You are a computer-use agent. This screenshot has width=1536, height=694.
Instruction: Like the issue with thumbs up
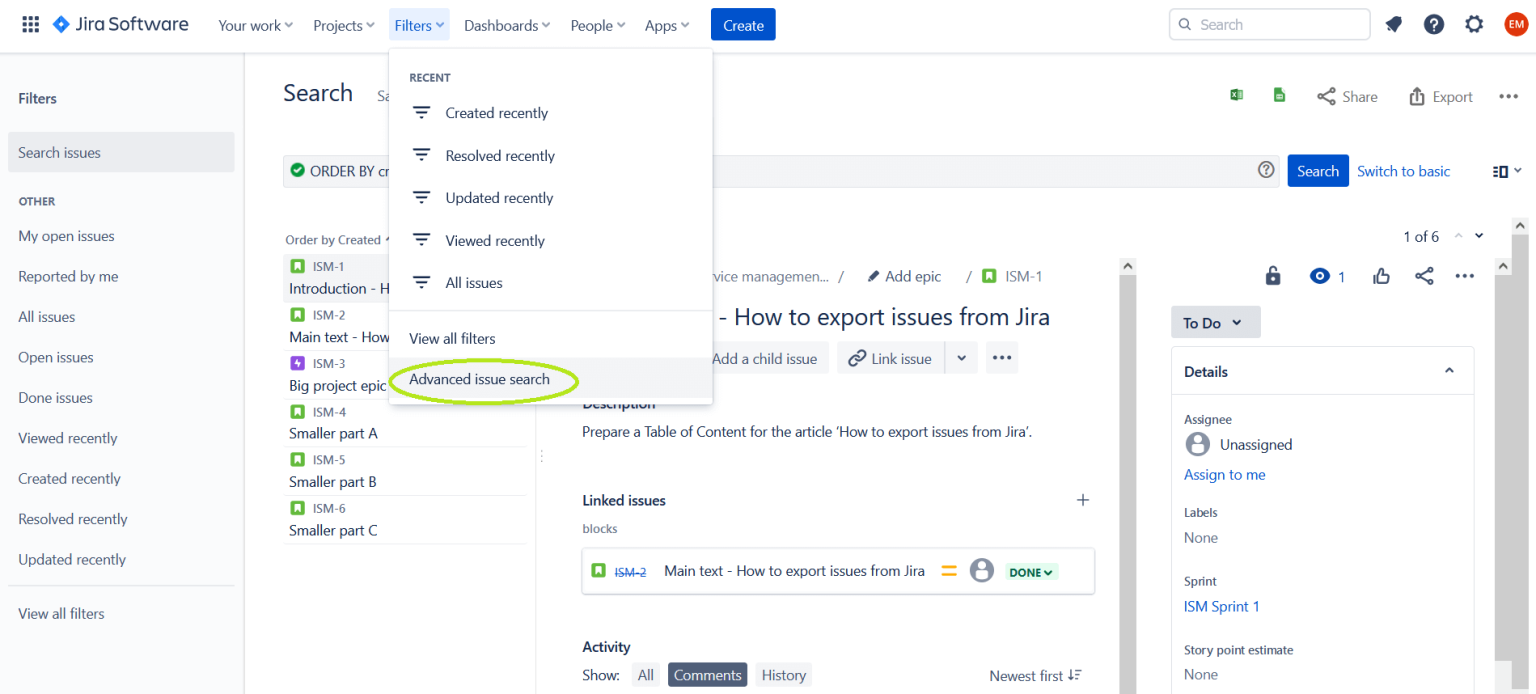(1381, 276)
